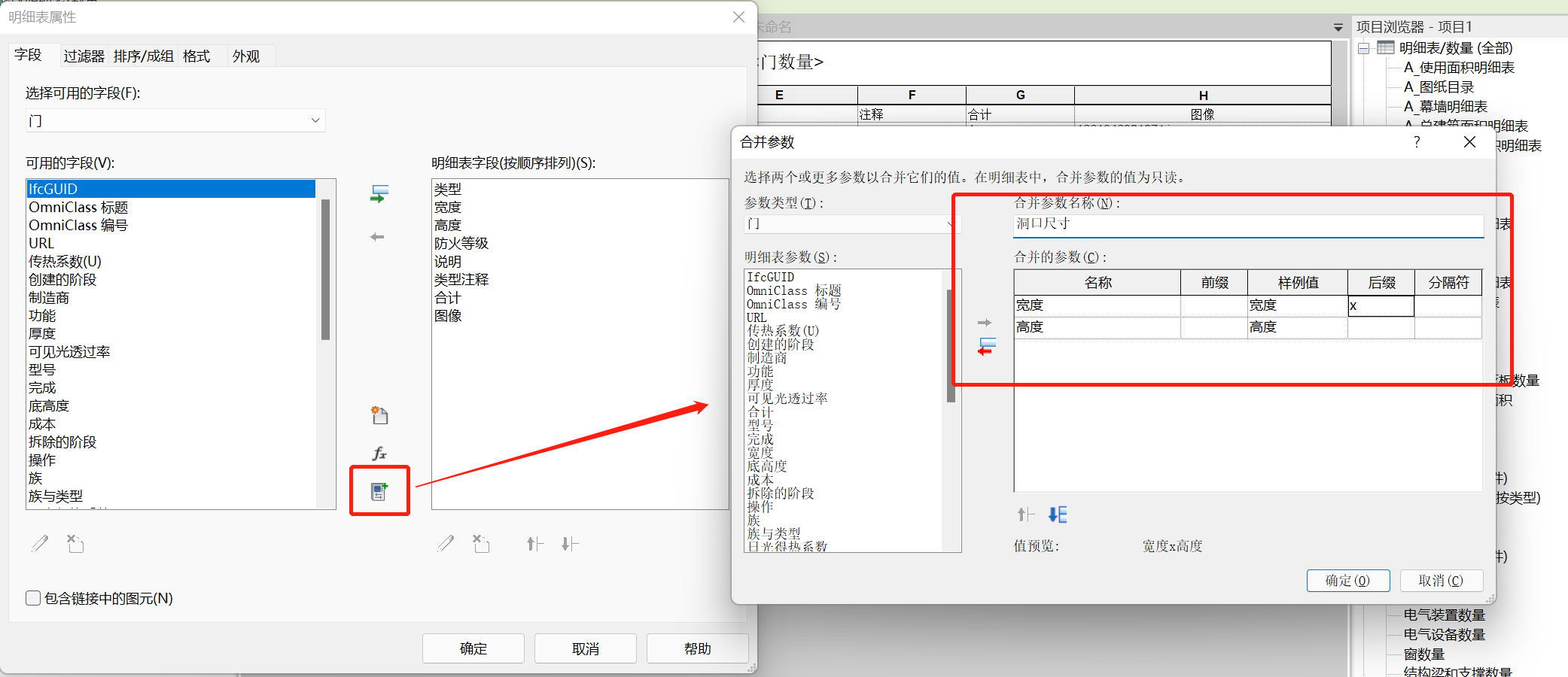This screenshot has height=677, width=1568.
Task: Open 电气设备数量 in project browser
Action: tap(1444, 635)
